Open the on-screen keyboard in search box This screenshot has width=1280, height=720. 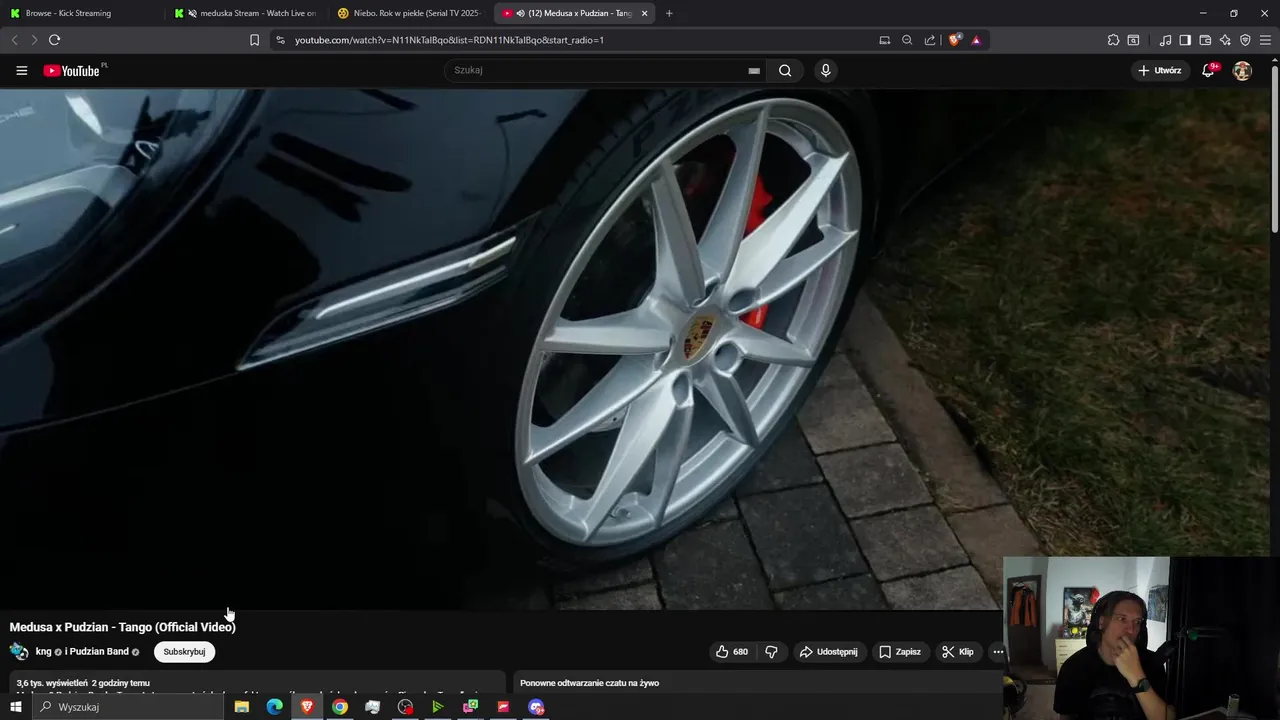click(754, 70)
